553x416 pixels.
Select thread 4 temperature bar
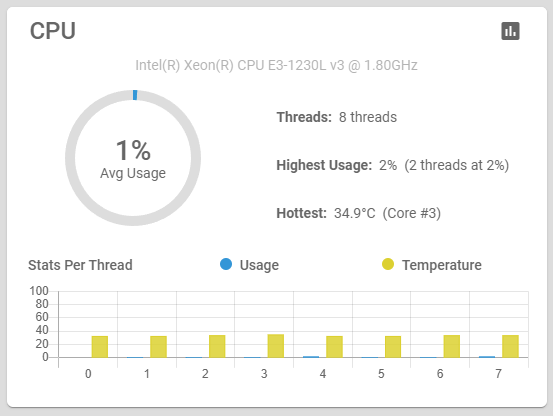[x=334, y=347]
